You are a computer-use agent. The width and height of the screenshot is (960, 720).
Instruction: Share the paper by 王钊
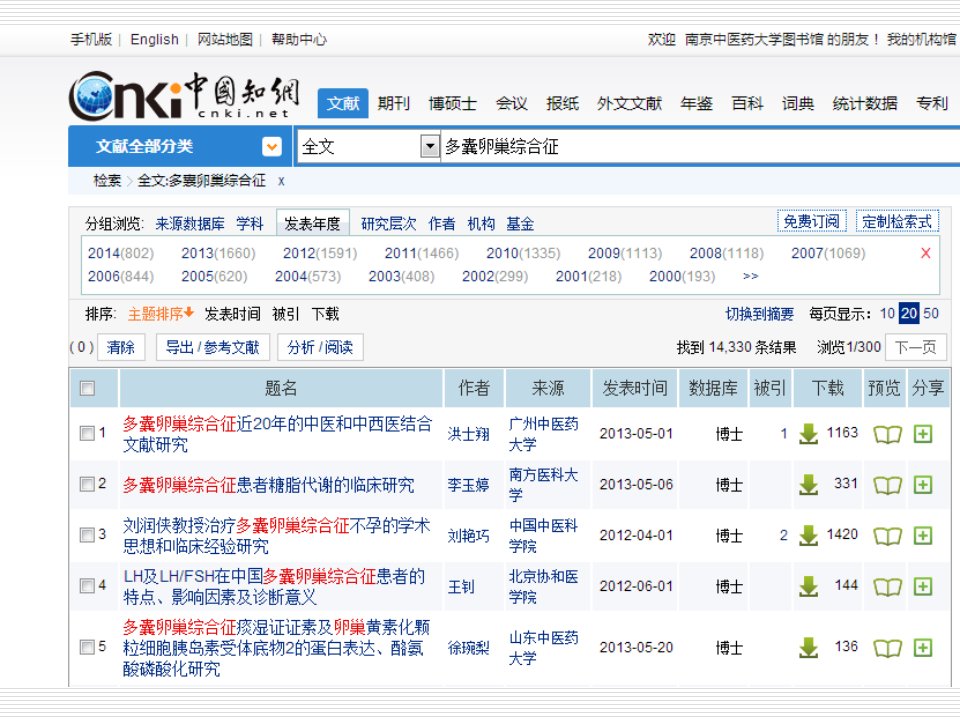pos(923,587)
